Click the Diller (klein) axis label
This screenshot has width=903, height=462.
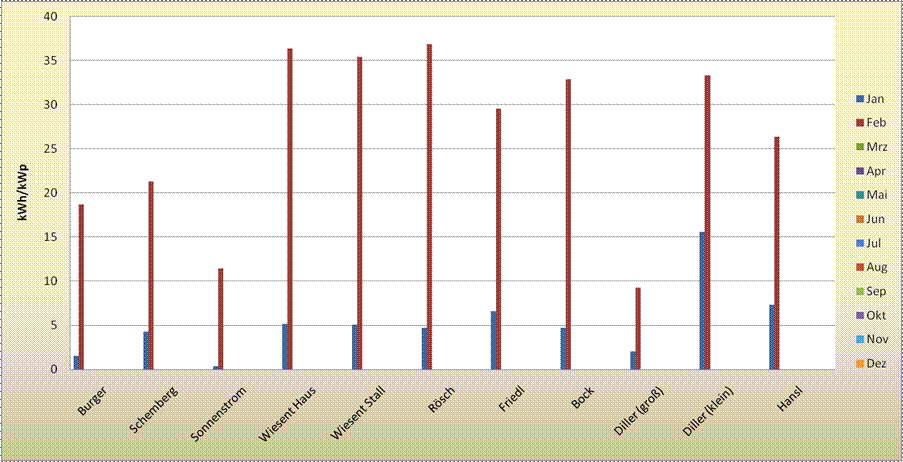click(708, 411)
